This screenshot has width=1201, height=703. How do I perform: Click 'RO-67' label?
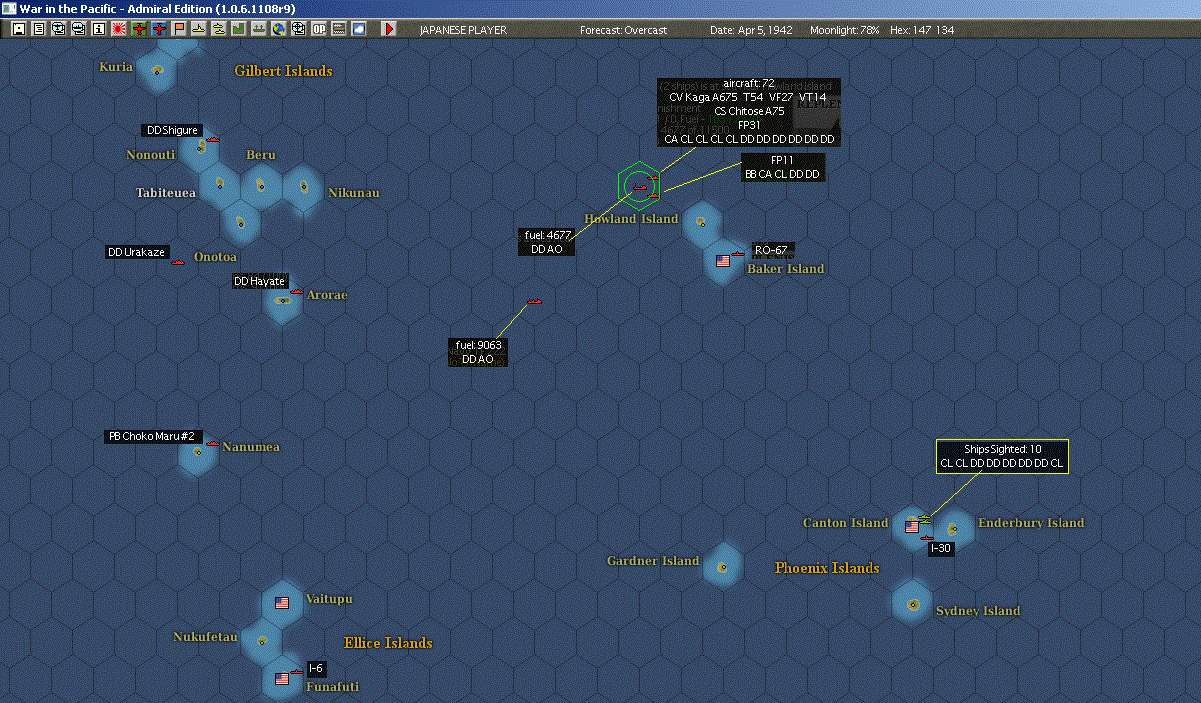pyautogui.click(x=772, y=250)
